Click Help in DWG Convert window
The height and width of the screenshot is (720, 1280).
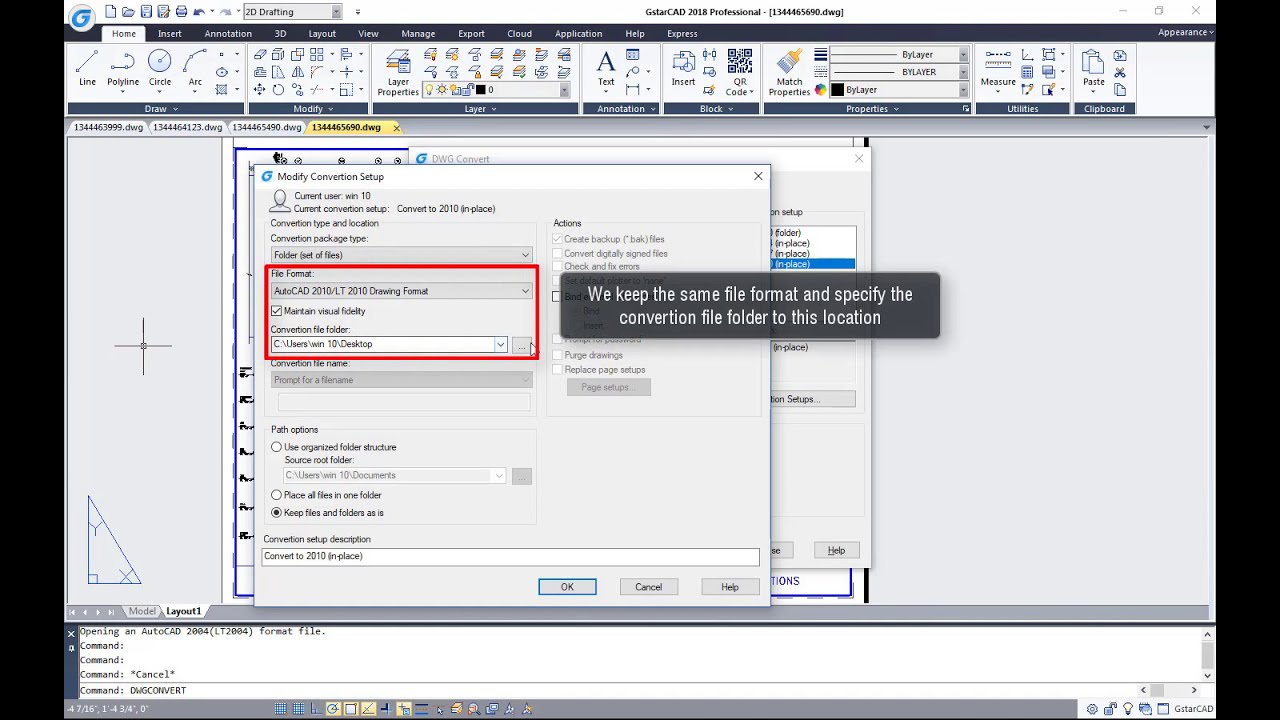tap(836, 550)
